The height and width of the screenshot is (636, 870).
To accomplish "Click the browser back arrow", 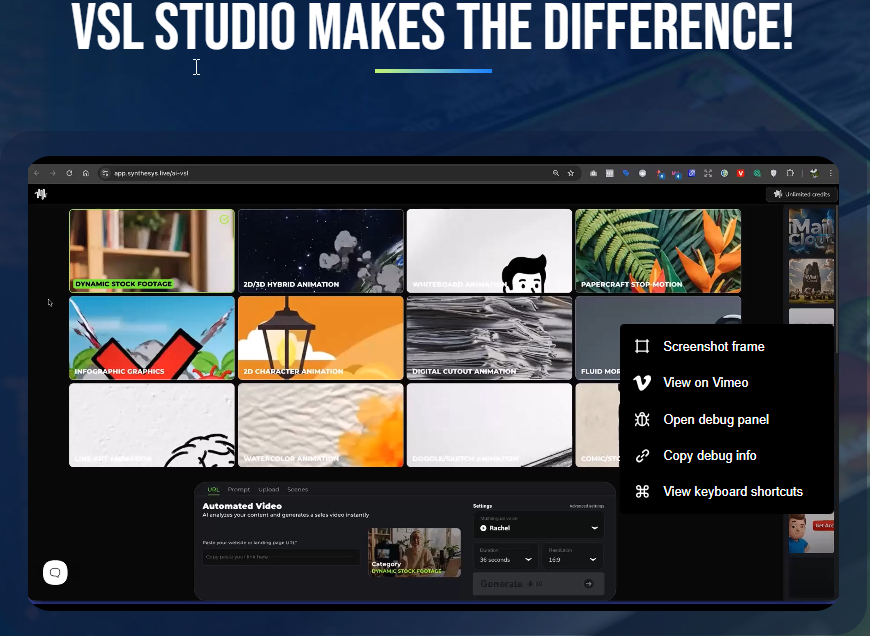I will point(37,173).
